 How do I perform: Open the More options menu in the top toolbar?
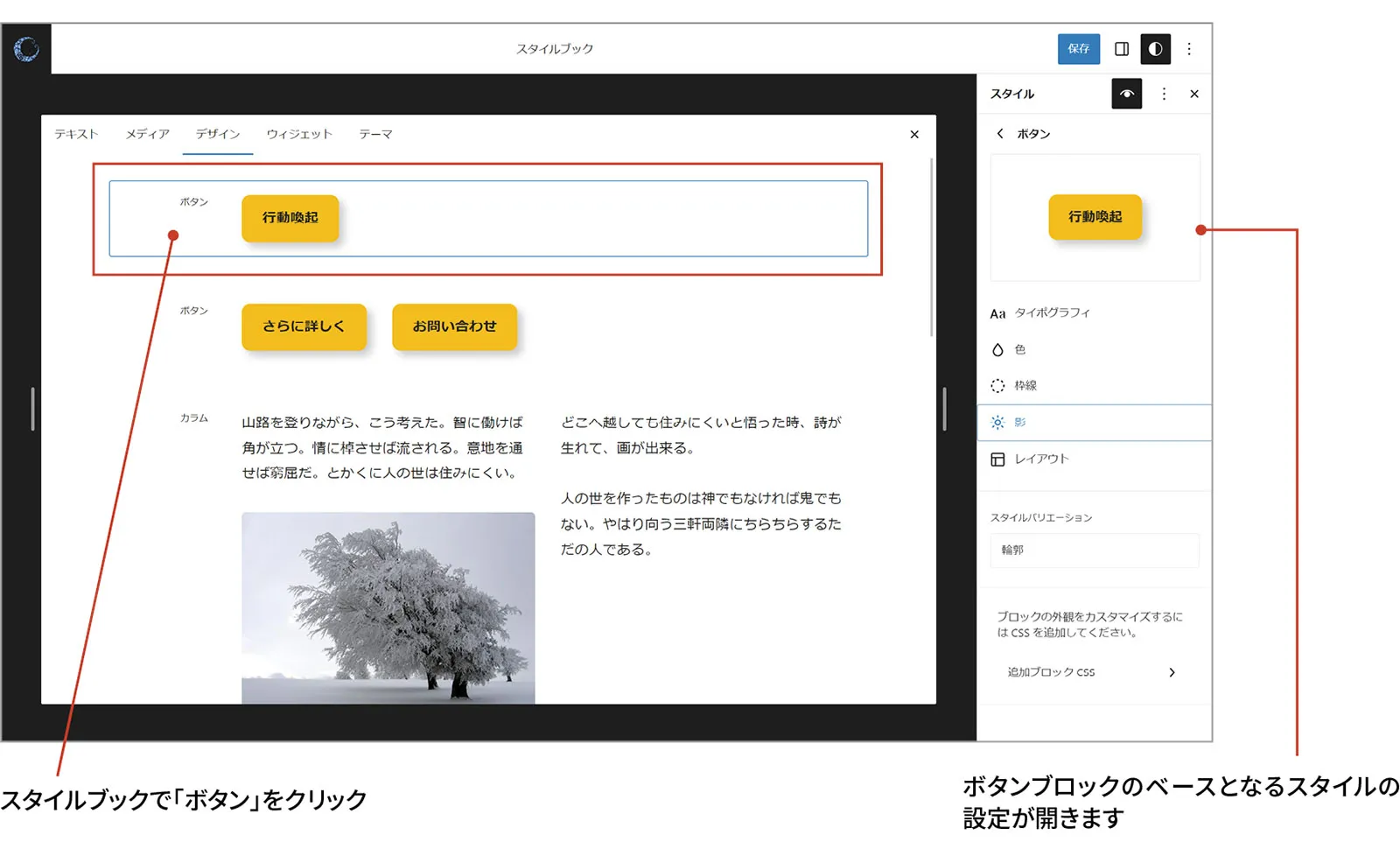[1189, 49]
